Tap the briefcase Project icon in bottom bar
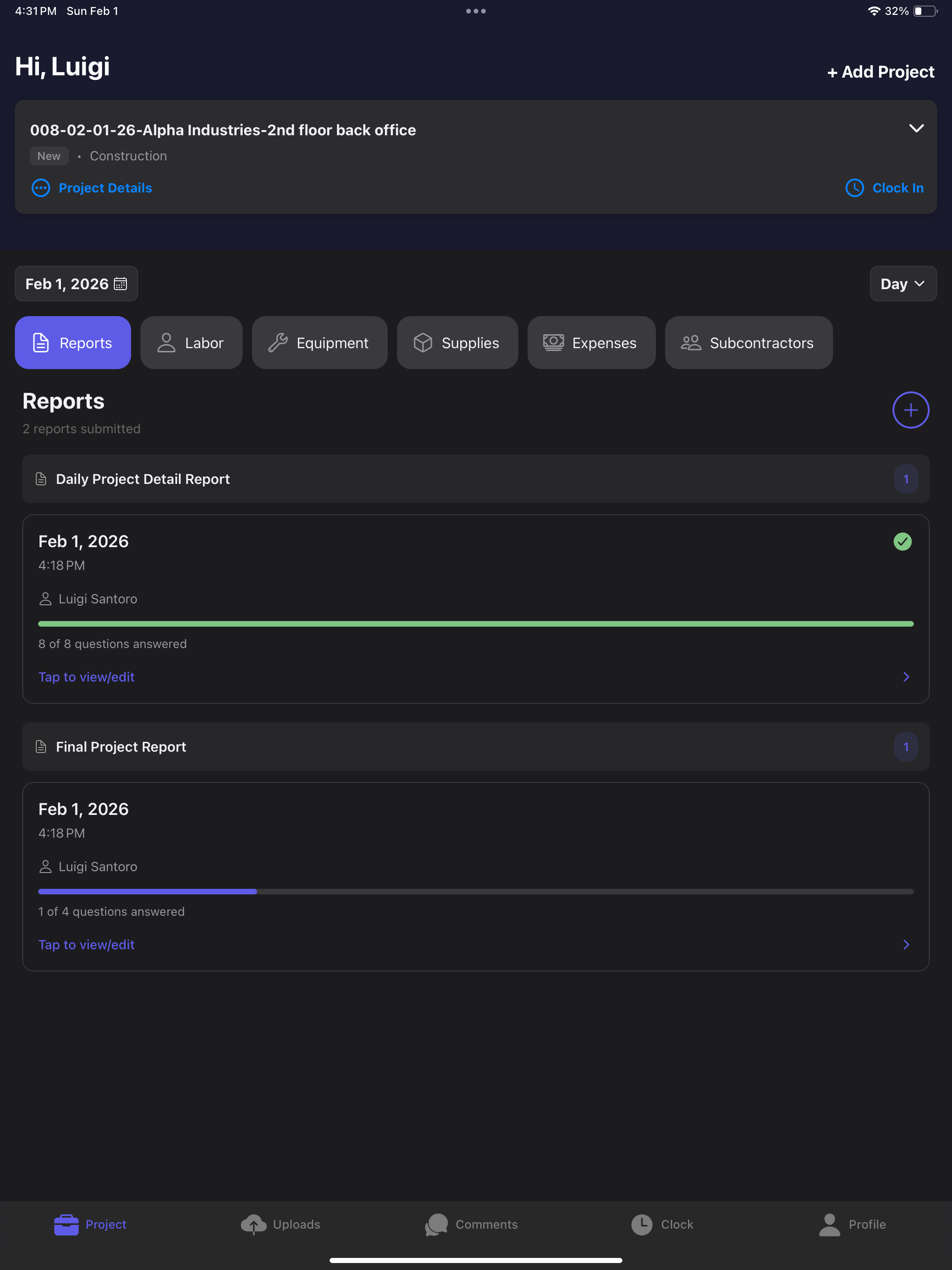 coord(66,1224)
